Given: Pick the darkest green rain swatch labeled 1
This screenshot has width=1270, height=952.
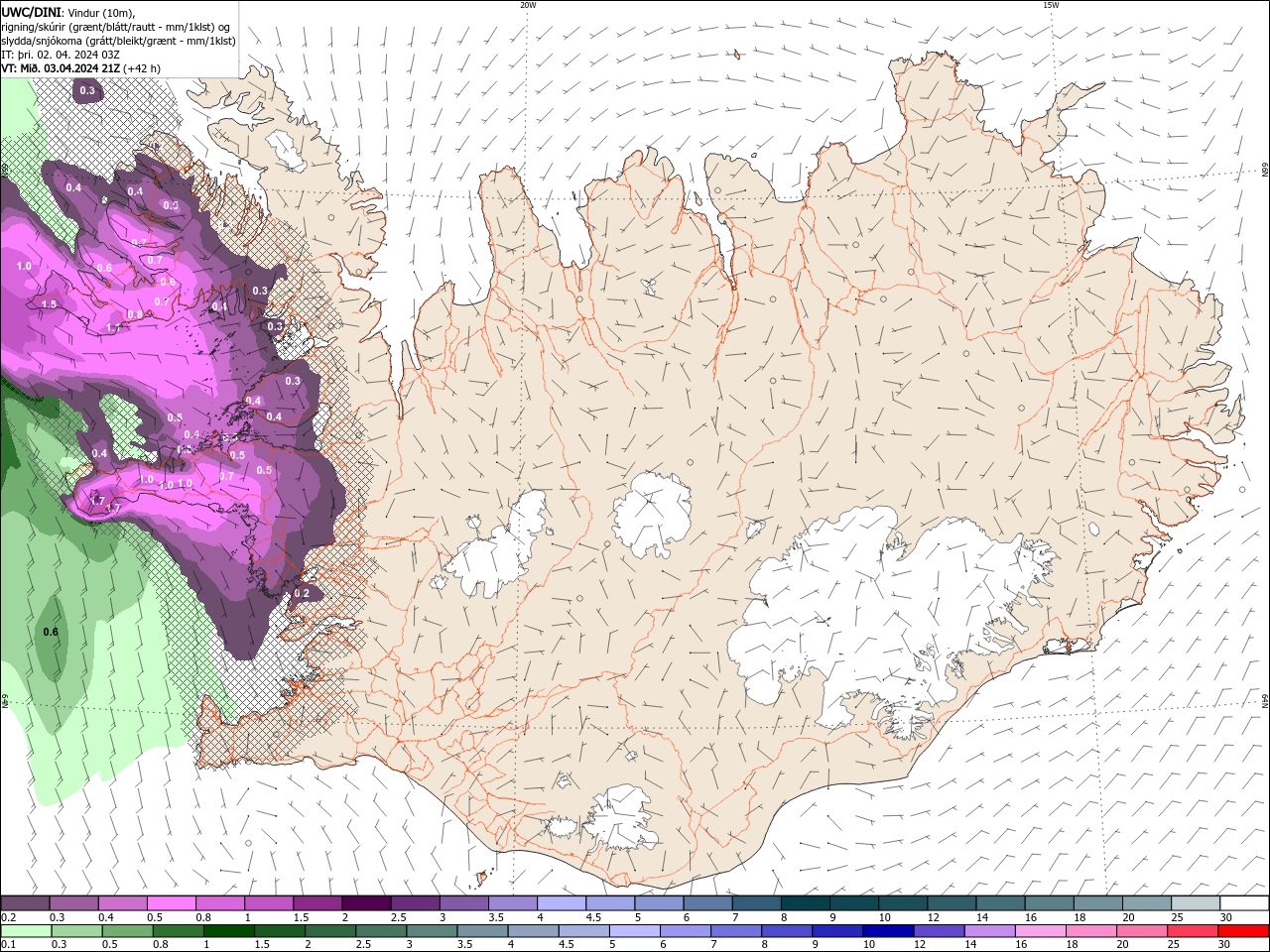Looking at the screenshot, I should point(228,931).
